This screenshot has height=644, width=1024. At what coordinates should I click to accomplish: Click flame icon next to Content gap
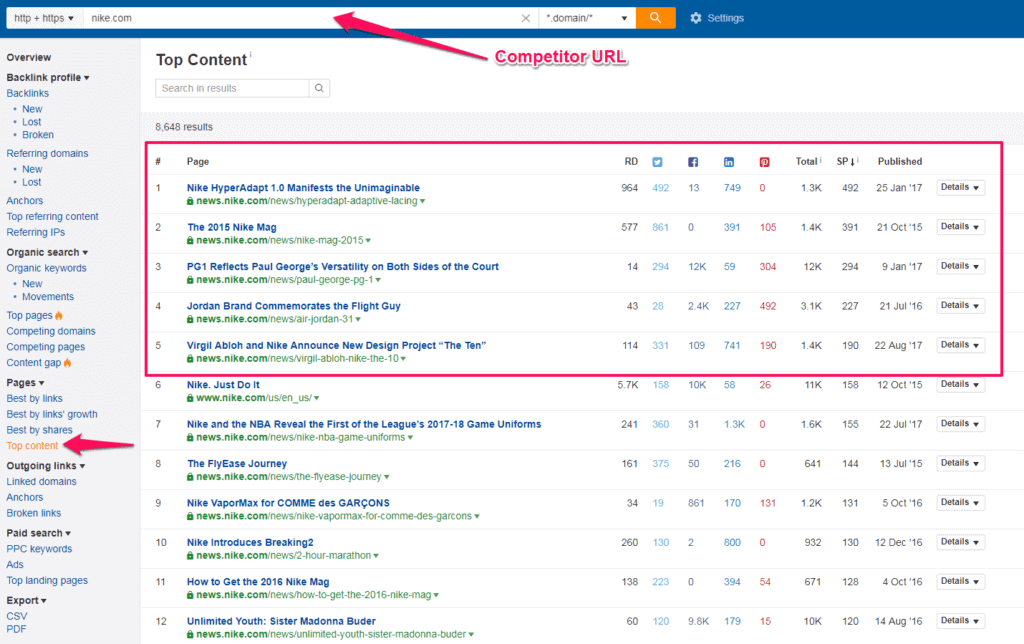(x=67, y=362)
